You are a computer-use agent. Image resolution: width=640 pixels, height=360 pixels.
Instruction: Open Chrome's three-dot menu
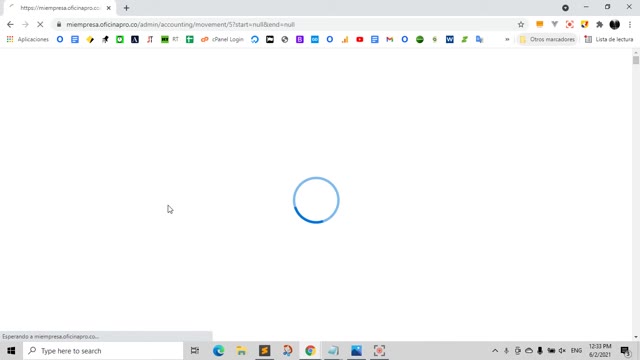pos(630,24)
